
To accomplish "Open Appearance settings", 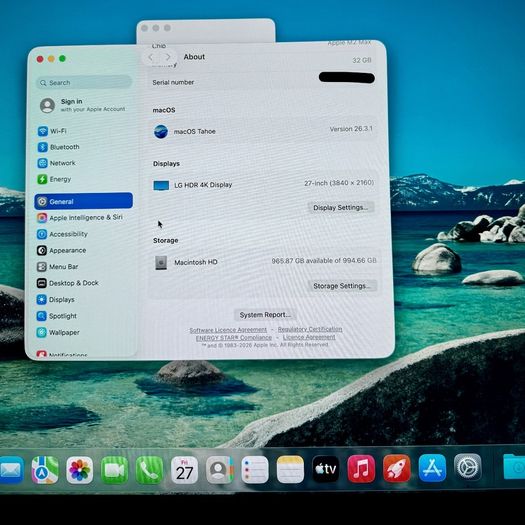I will point(62,250).
